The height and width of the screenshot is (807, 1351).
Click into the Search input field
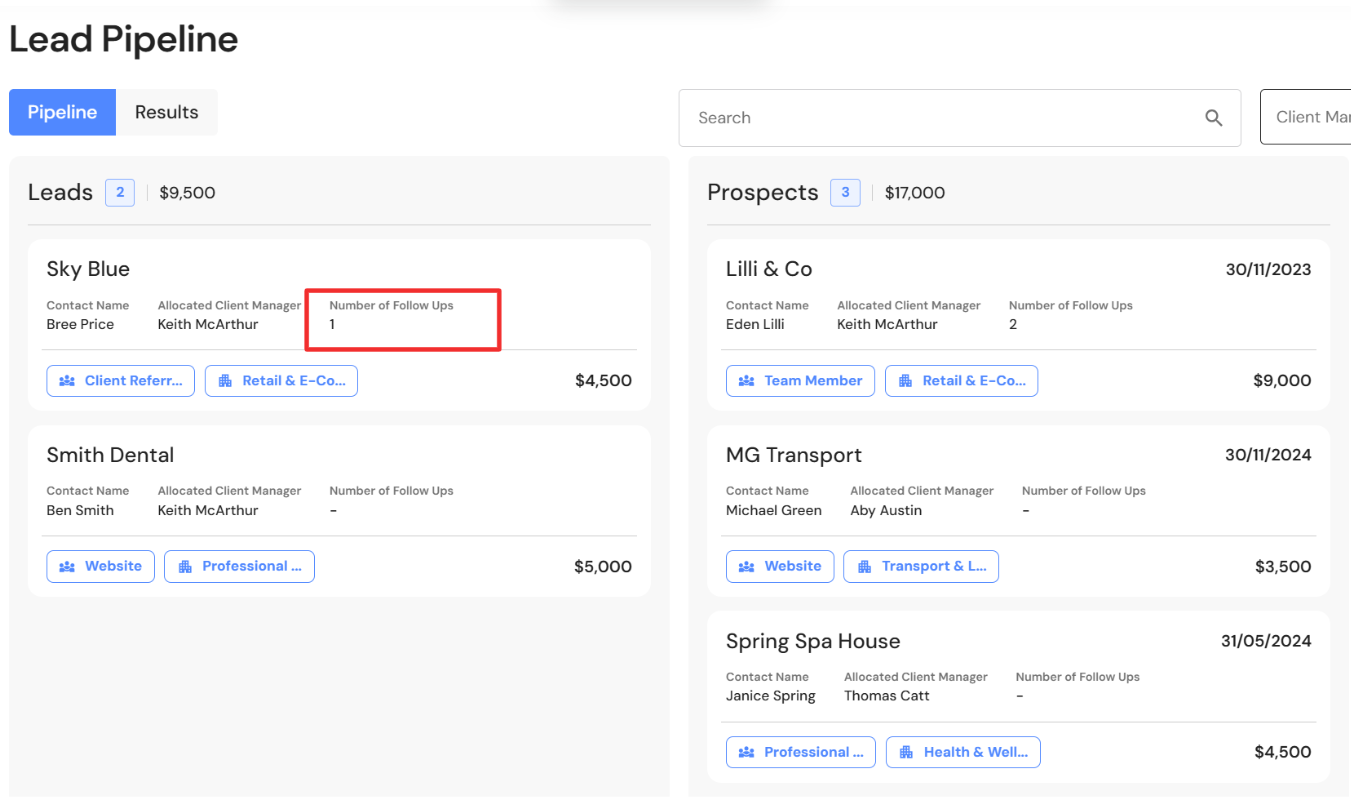tap(940, 118)
